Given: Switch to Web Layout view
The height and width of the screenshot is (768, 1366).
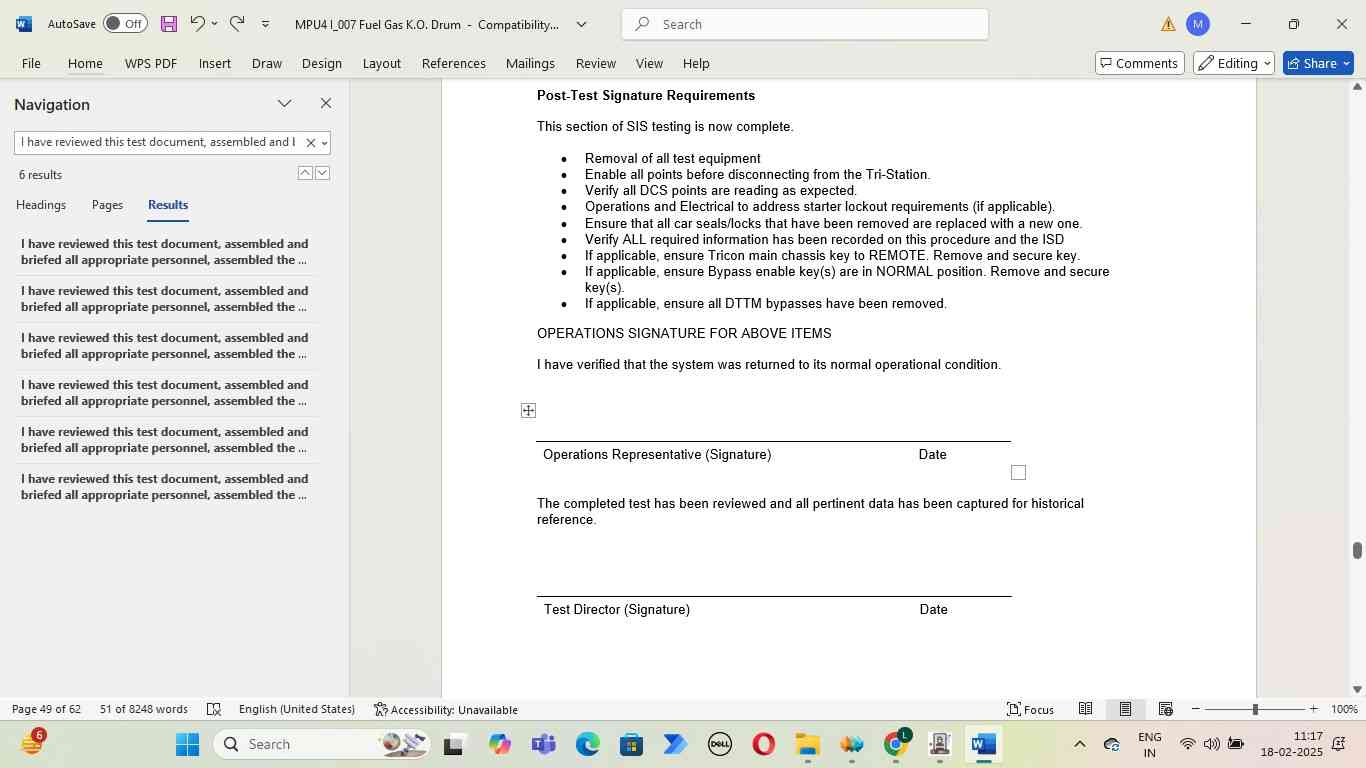Looking at the screenshot, I should (x=1166, y=709).
